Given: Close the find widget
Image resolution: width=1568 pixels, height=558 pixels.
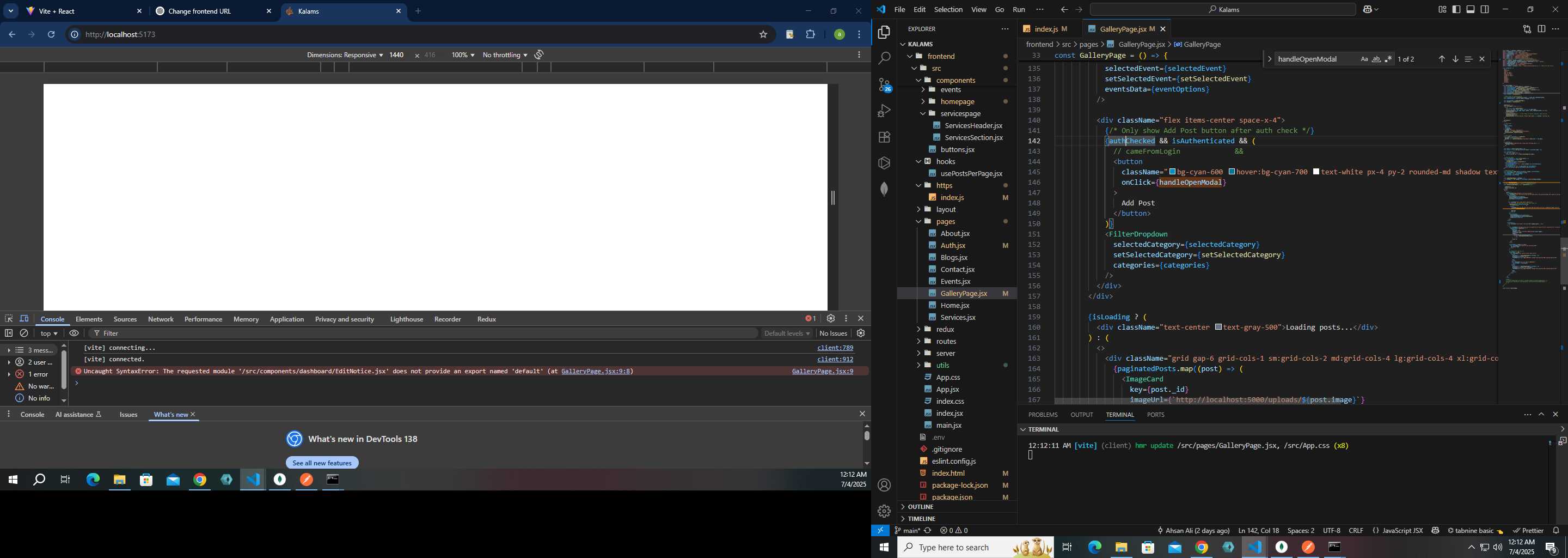Looking at the screenshot, I should coord(1482,59).
